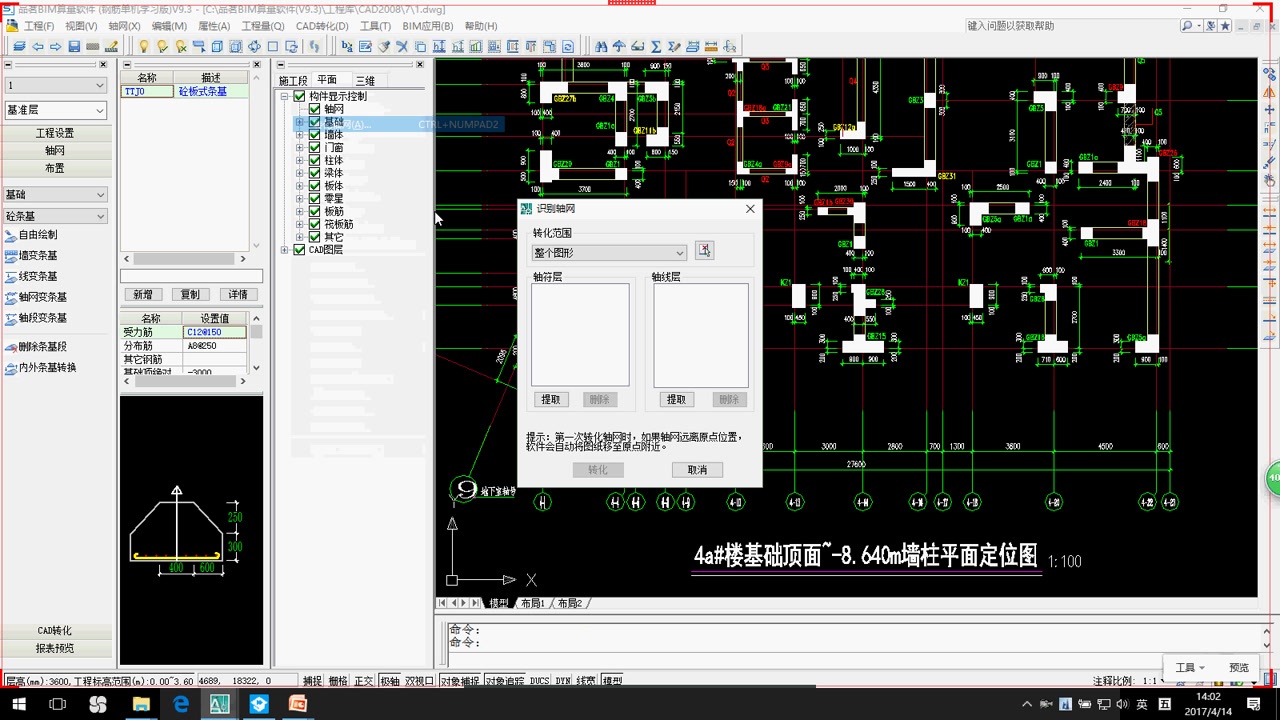1280x720 pixels.
Task: Click the 3D cube view toolbar icon
Action: (x=217, y=46)
